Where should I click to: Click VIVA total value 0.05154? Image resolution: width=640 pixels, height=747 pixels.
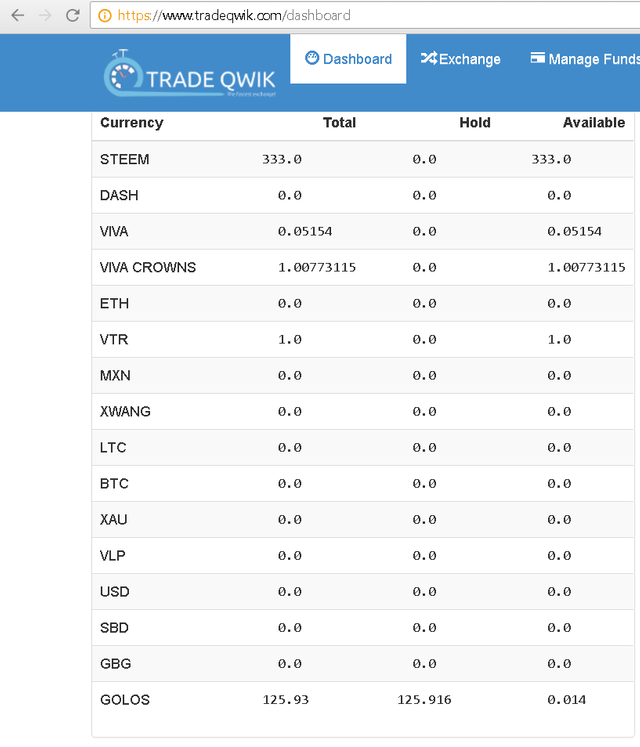click(x=305, y=232)
